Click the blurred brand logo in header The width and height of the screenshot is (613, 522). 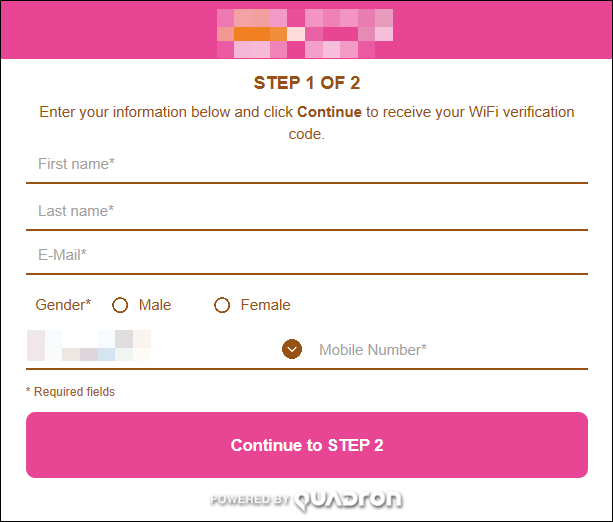pyautogui.click(x=305, y=33)
